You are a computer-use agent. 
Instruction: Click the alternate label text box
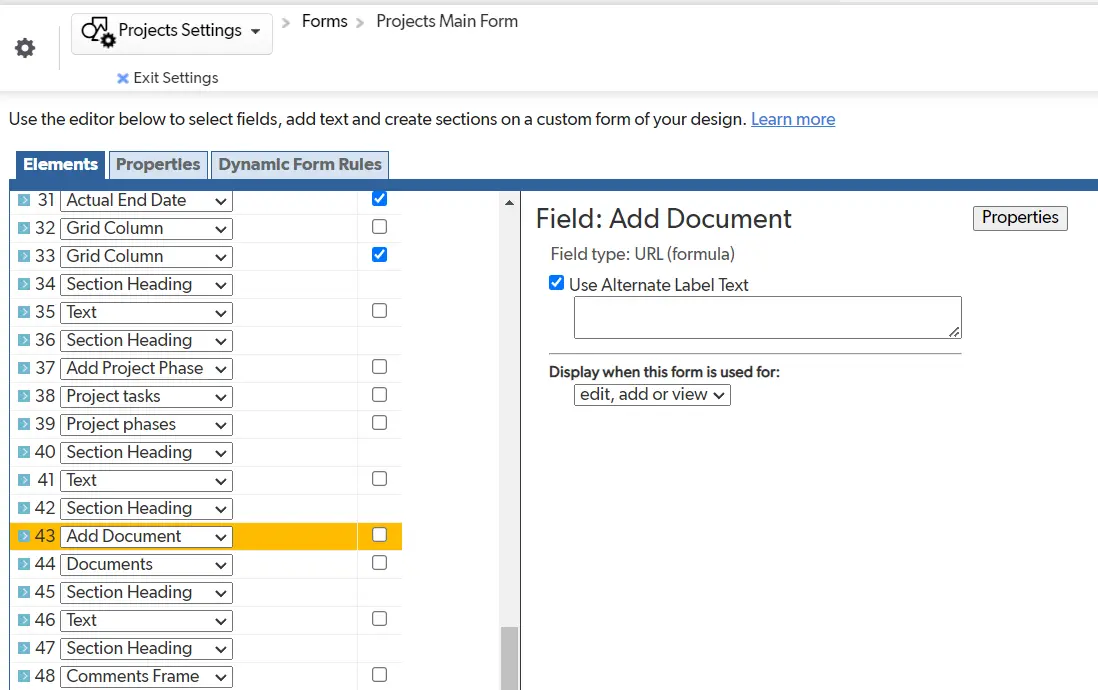tap(767, 317)
